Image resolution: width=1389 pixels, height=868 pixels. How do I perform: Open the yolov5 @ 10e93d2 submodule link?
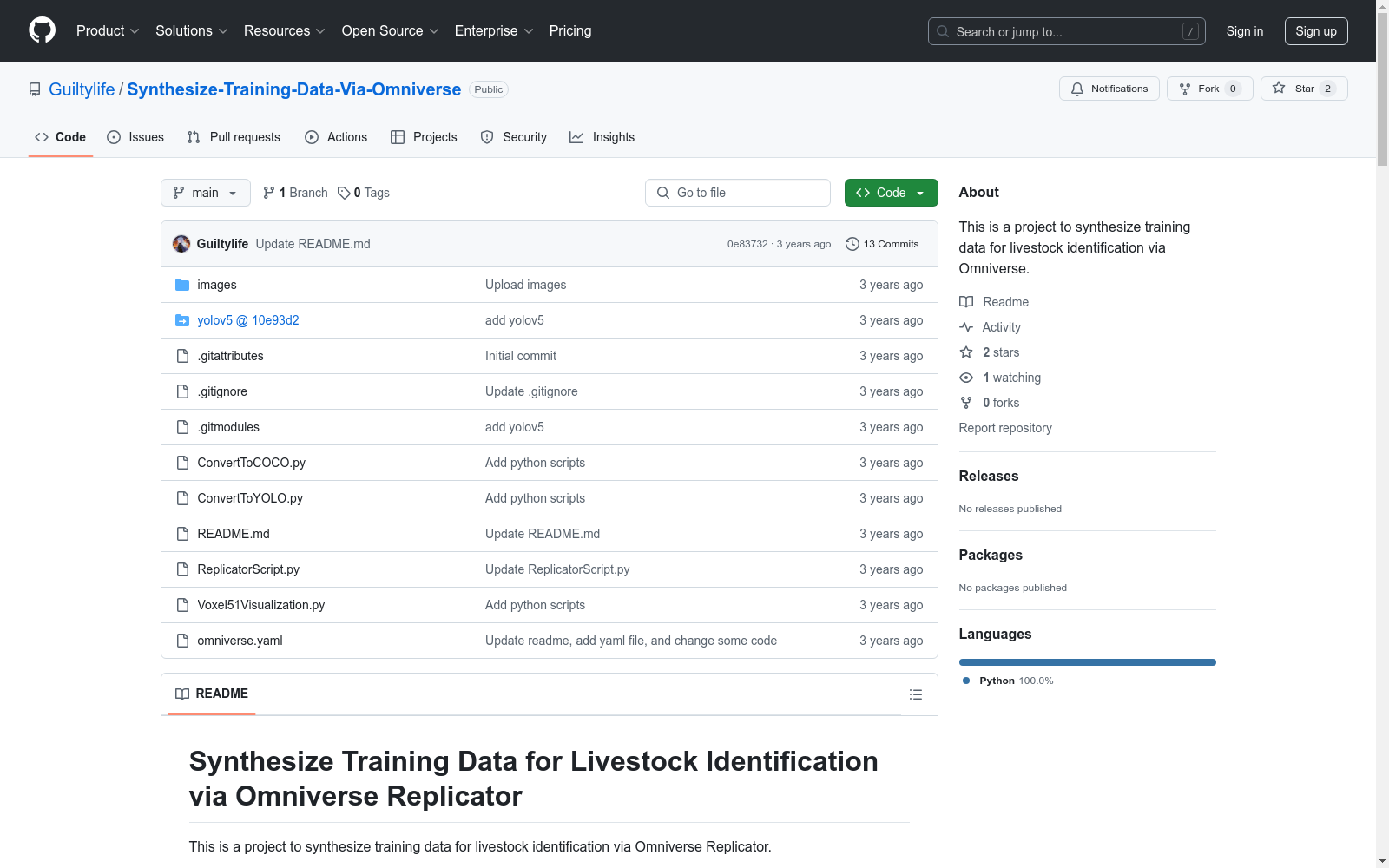tap(248, 320)
